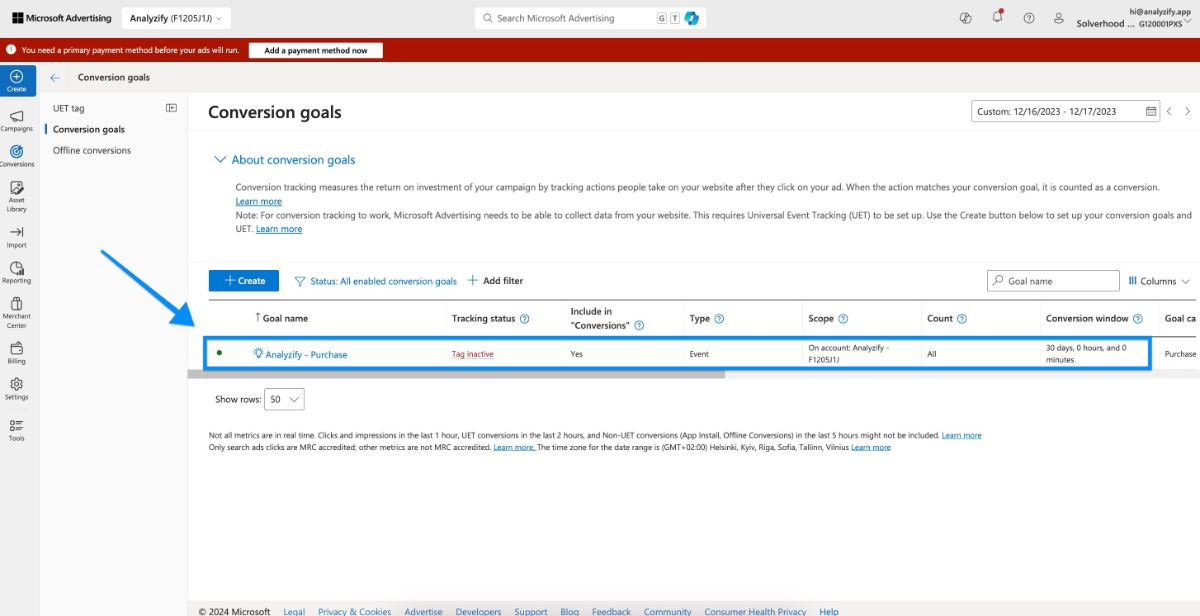The width and height of the screenshot is (1200, 616).
Task: Open the Asset Library
Action: (x=17, y=196)
